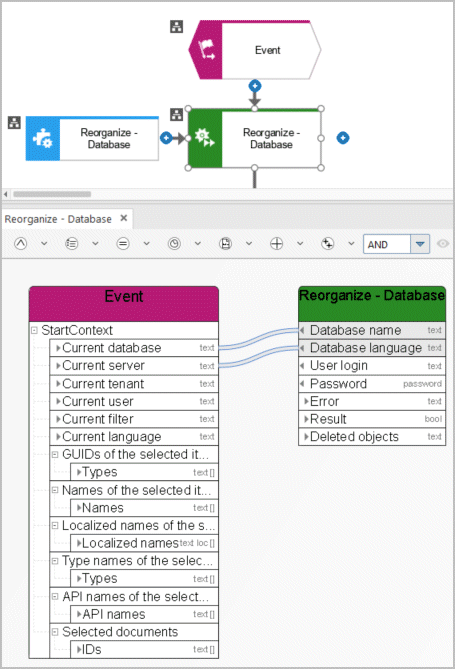
Task: Collapse the Localized names of the selected node
Action: tap(55, 526)
